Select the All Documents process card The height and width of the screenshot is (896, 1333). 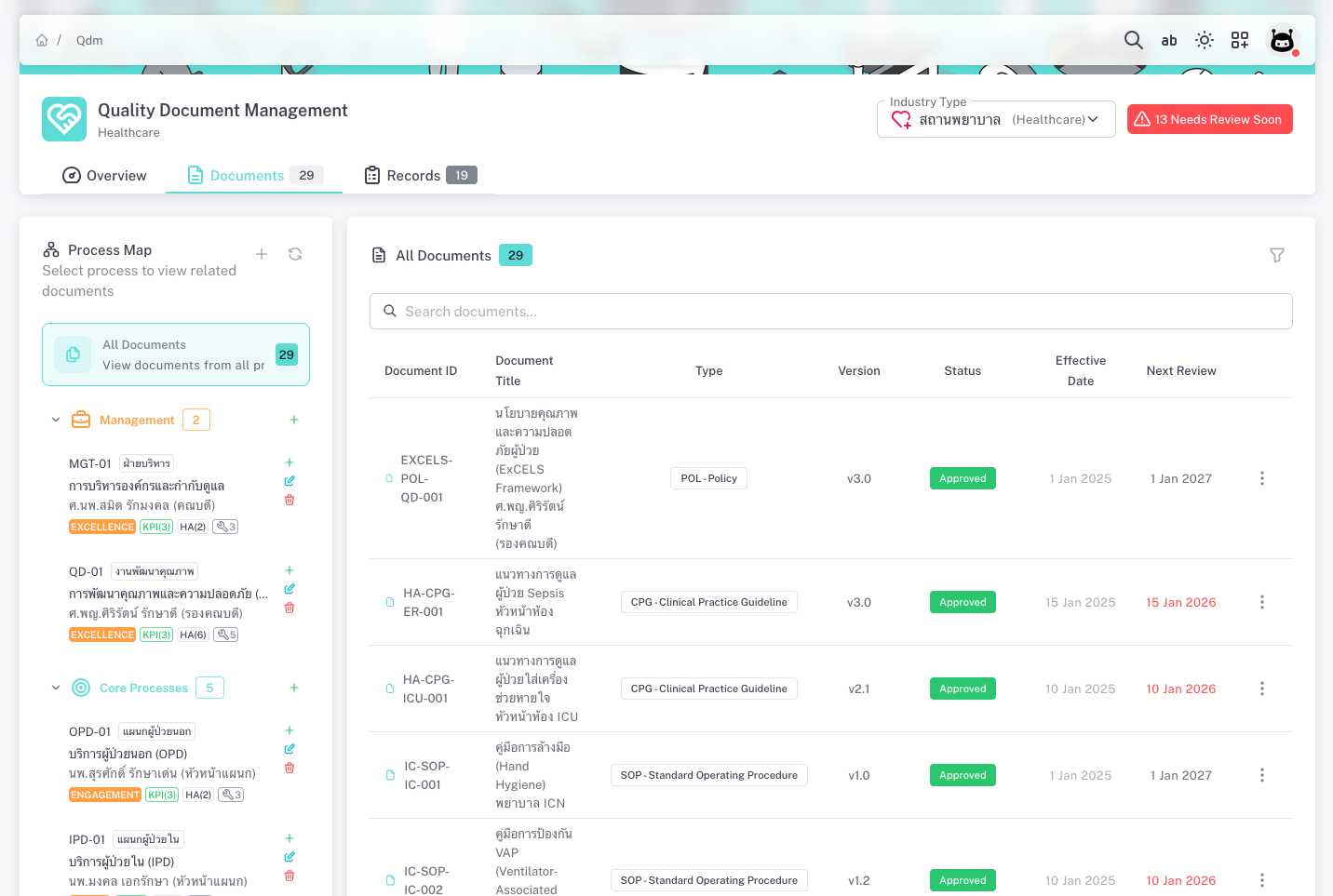[176, 354]
